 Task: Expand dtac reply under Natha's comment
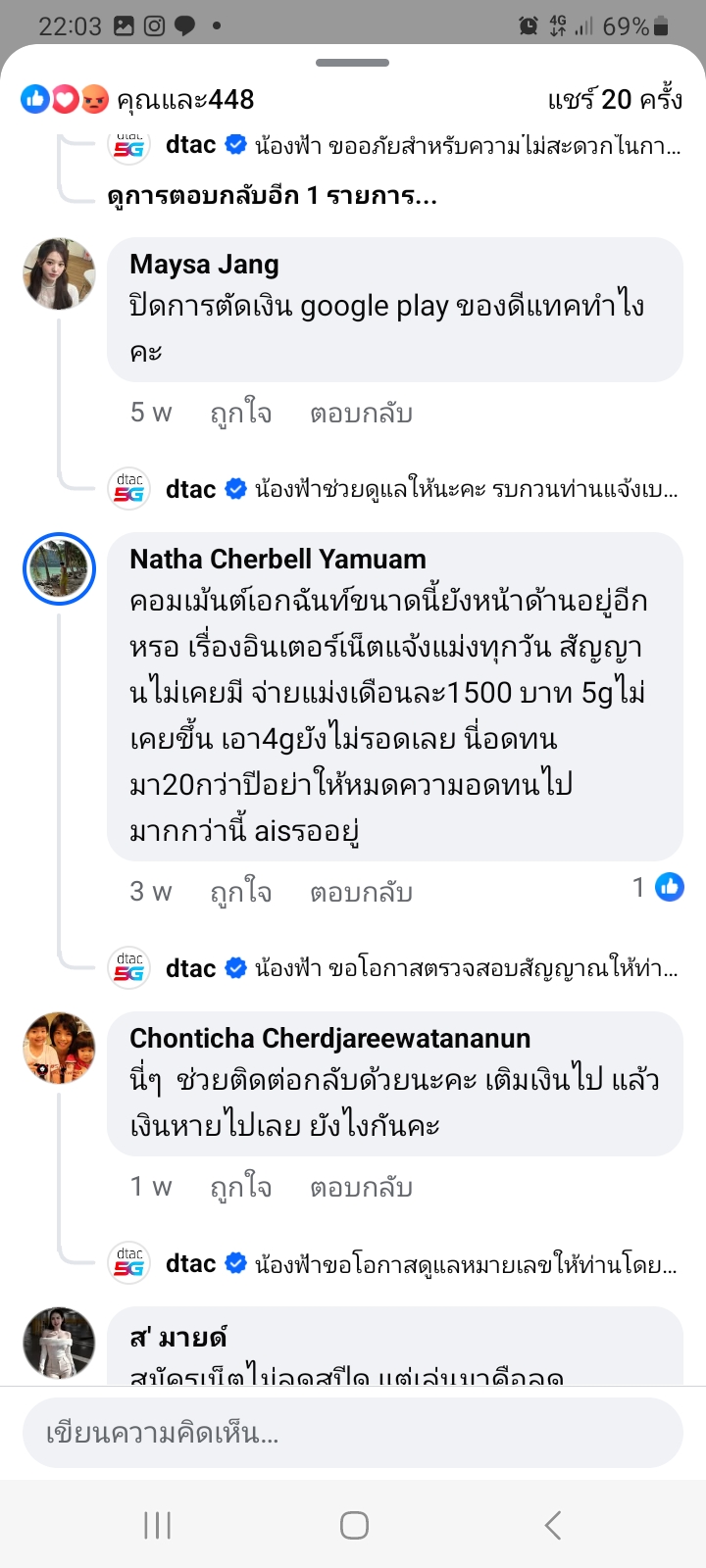point(466,969)
